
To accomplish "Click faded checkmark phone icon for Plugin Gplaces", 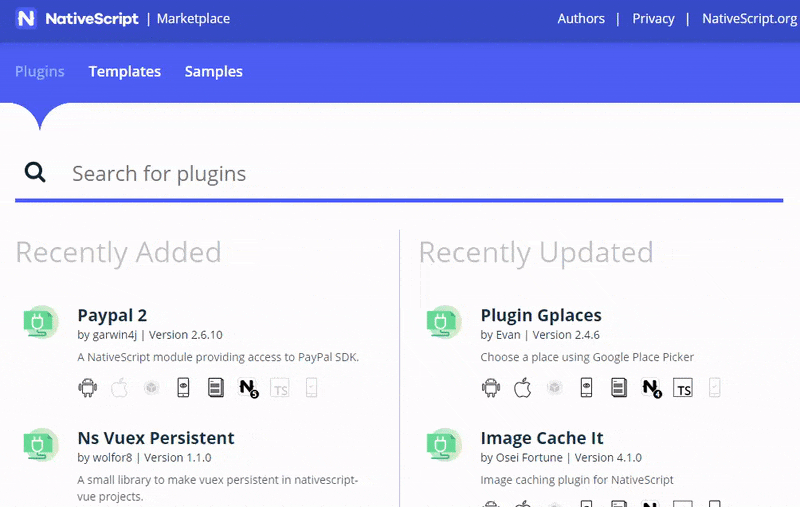I will [x=714, y=388].
